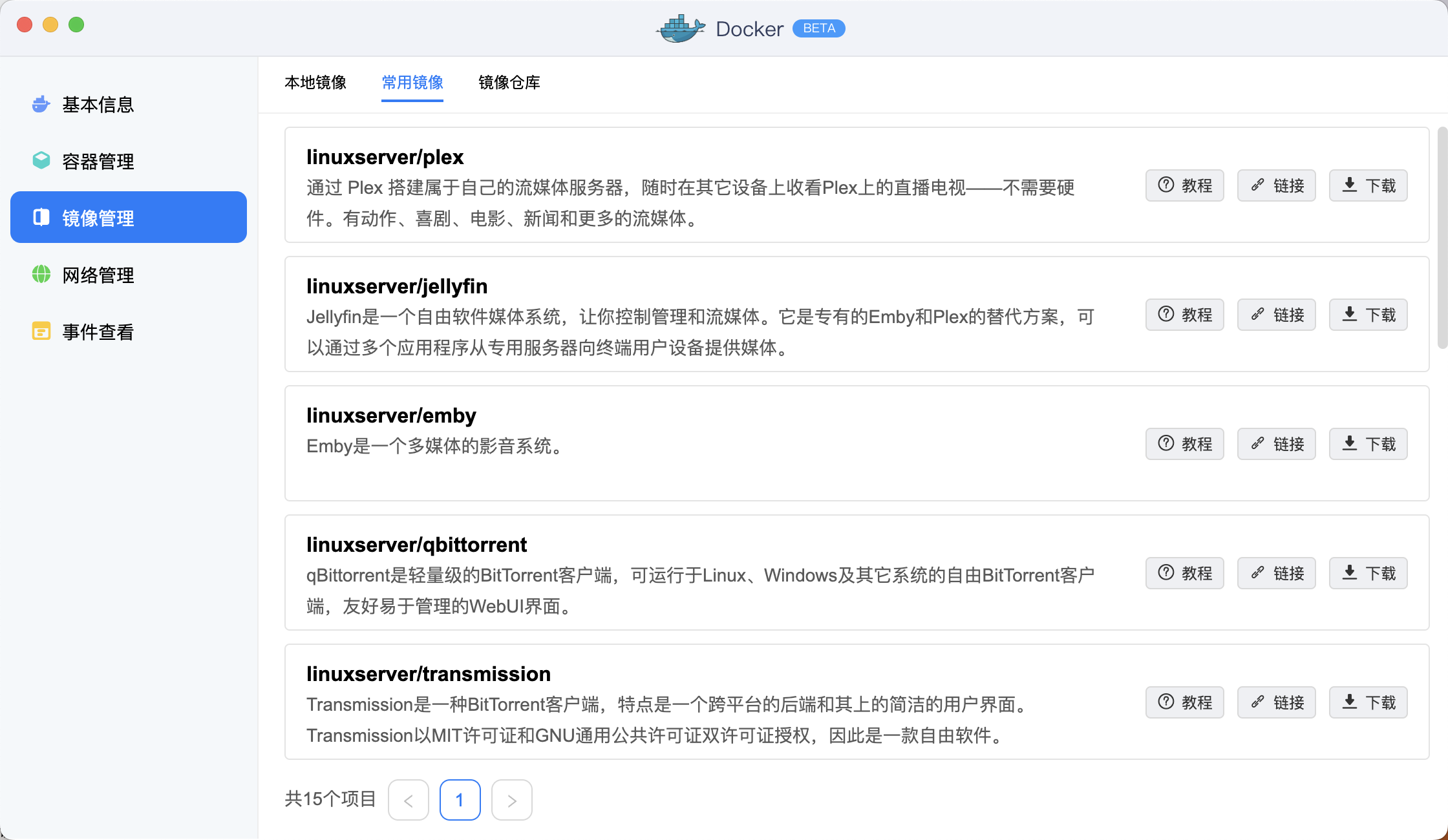
Task: Click the linuxserver/plex title
Action: 385,157
